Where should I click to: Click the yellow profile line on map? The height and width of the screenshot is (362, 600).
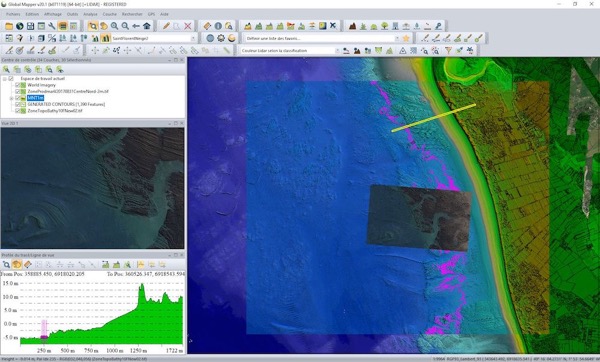click(434, 117)
